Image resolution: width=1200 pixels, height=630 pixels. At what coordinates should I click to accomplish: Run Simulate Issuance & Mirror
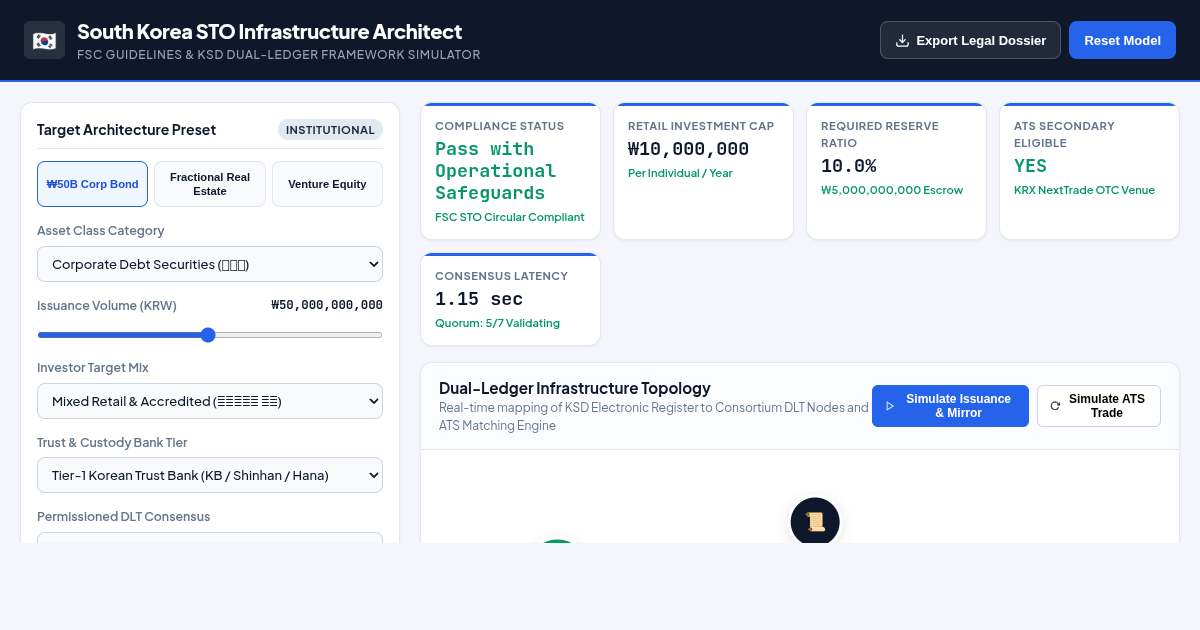pyautogui.click(x=950, y=406)
